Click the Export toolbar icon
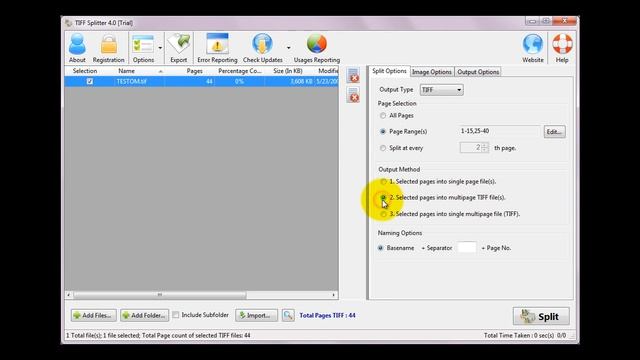Image resolution: width=640 pixels, height=360 pixels. [179, 44]
